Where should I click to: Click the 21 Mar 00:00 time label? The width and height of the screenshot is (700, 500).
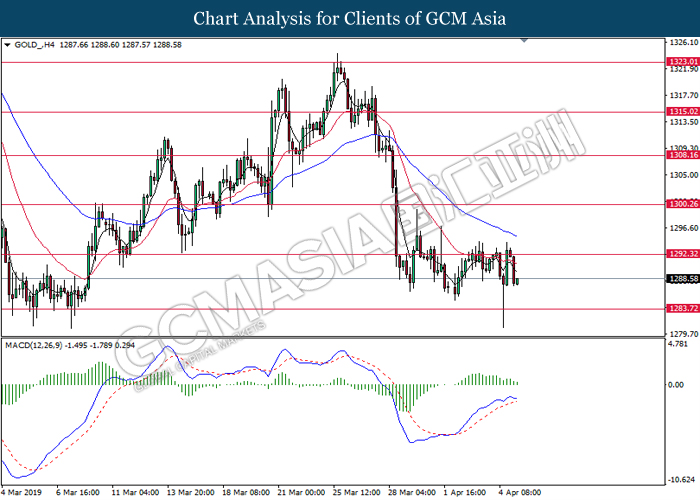pyautogui.click(x=301, y=492)
